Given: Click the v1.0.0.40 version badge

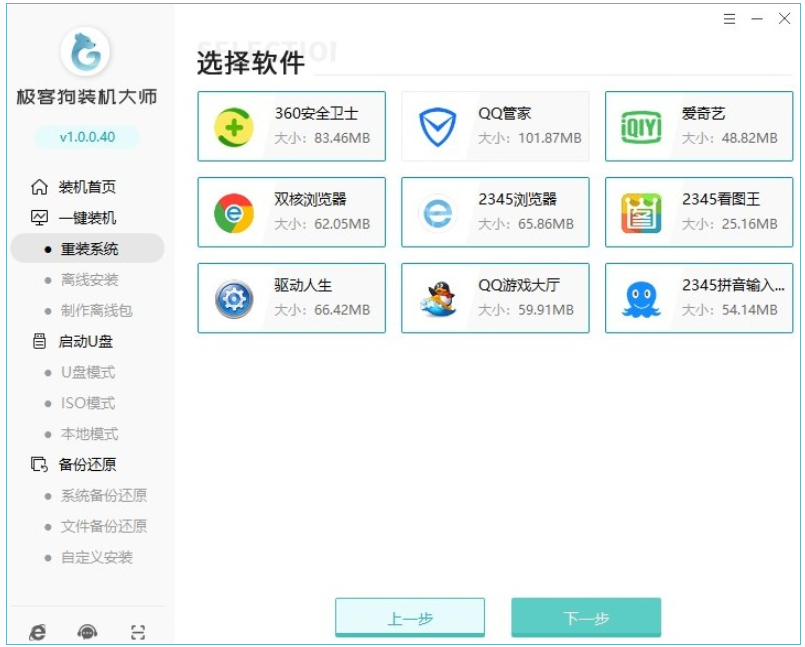Looking at the screenshot, I should pyautogui.click(x=87, y=137).
